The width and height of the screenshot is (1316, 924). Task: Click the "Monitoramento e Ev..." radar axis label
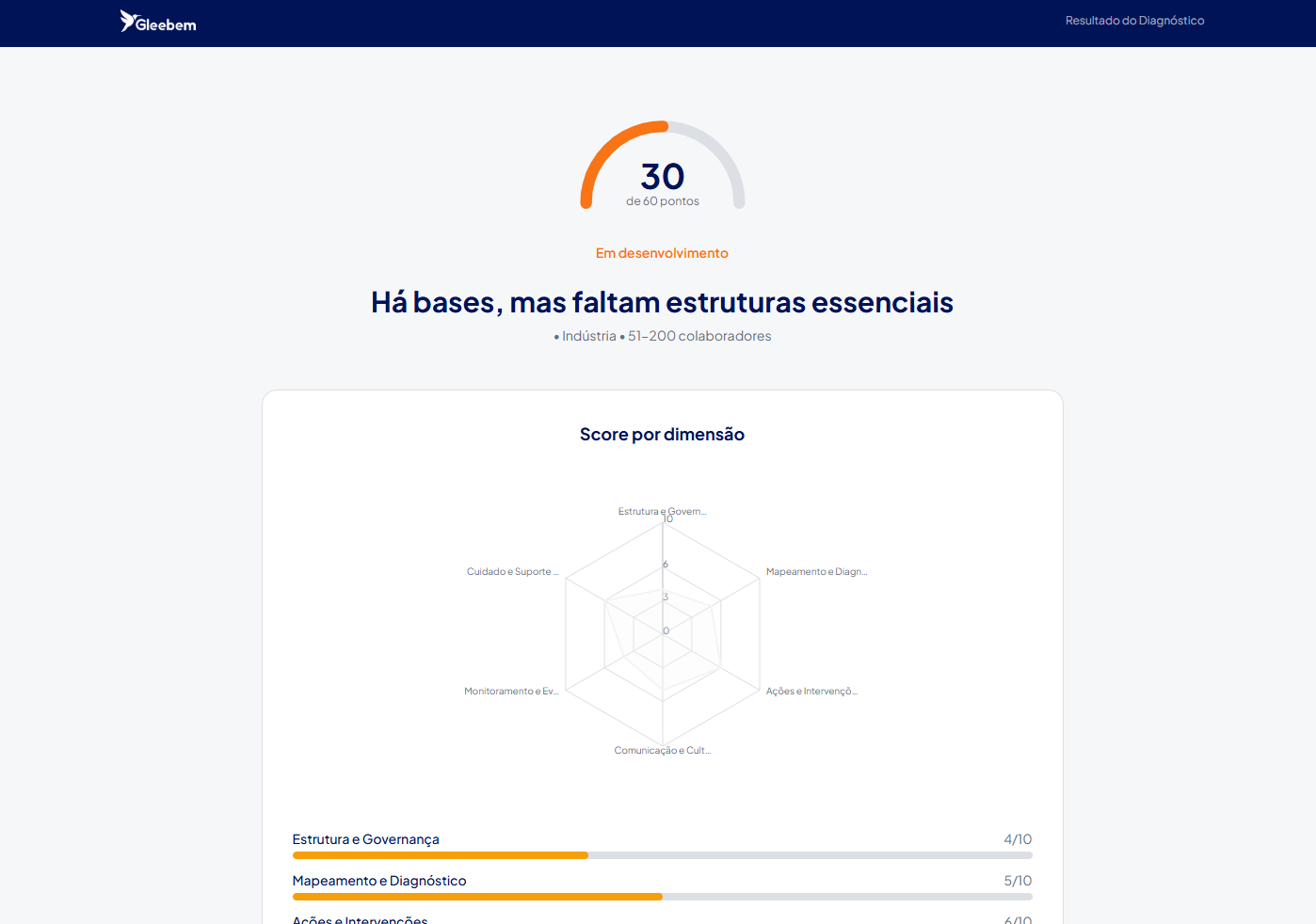[511, 691]
